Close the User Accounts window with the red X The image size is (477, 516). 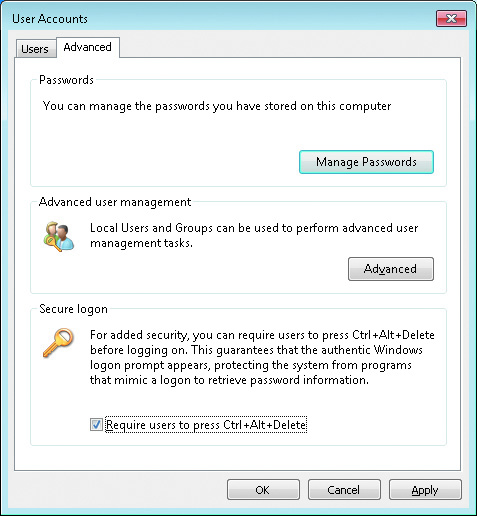(x=451, y=18)
